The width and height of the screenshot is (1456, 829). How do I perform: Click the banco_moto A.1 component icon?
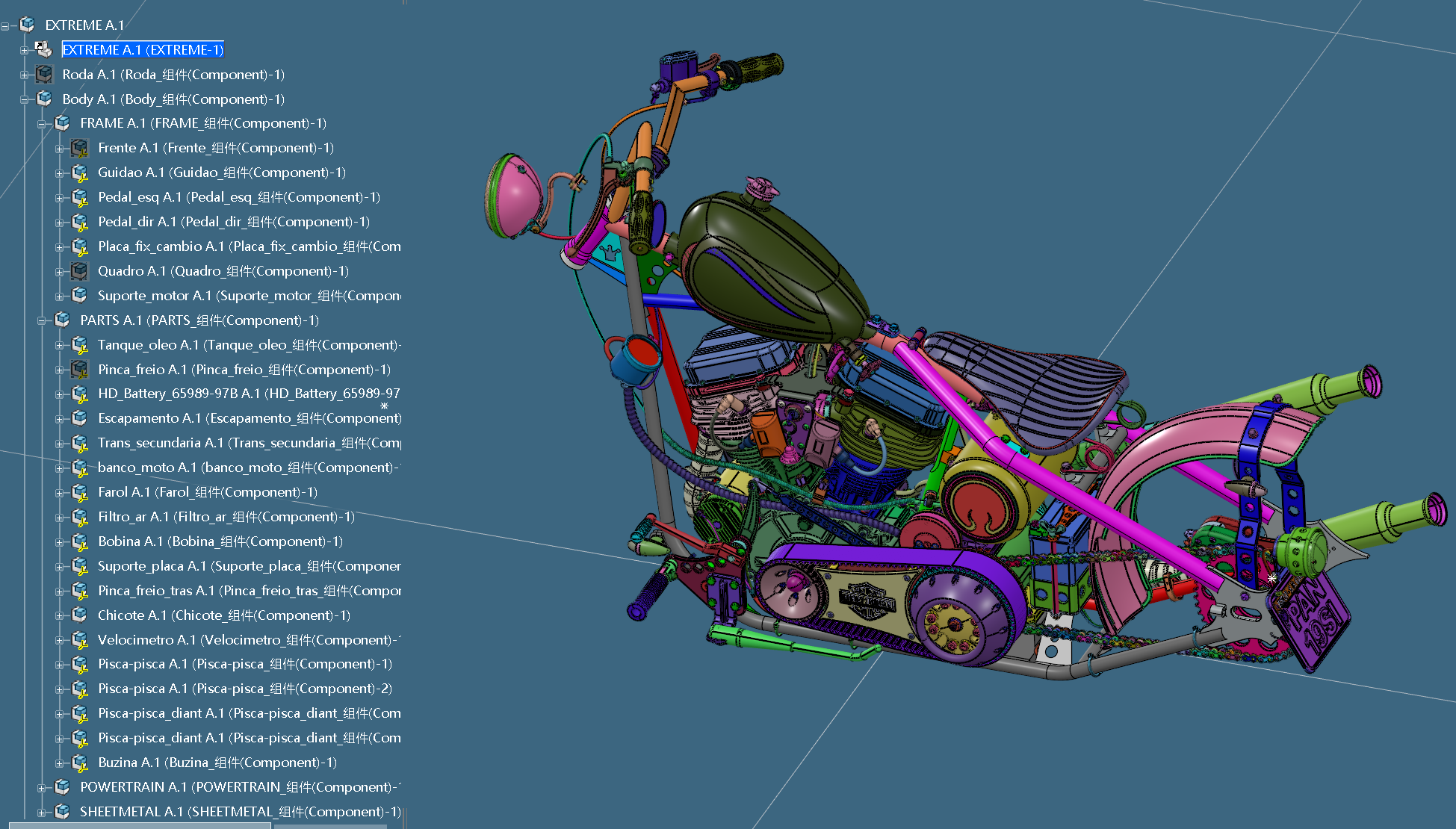[80, 468]
